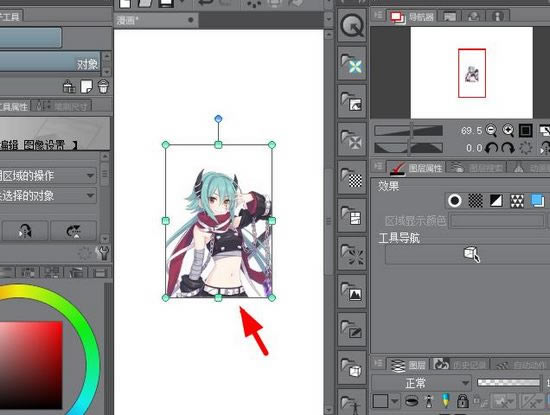Screen dimensions: 550x415
Task: Toggle reference layer lighthouse icon
Action: pyautogui.click(x=429, y=401)
